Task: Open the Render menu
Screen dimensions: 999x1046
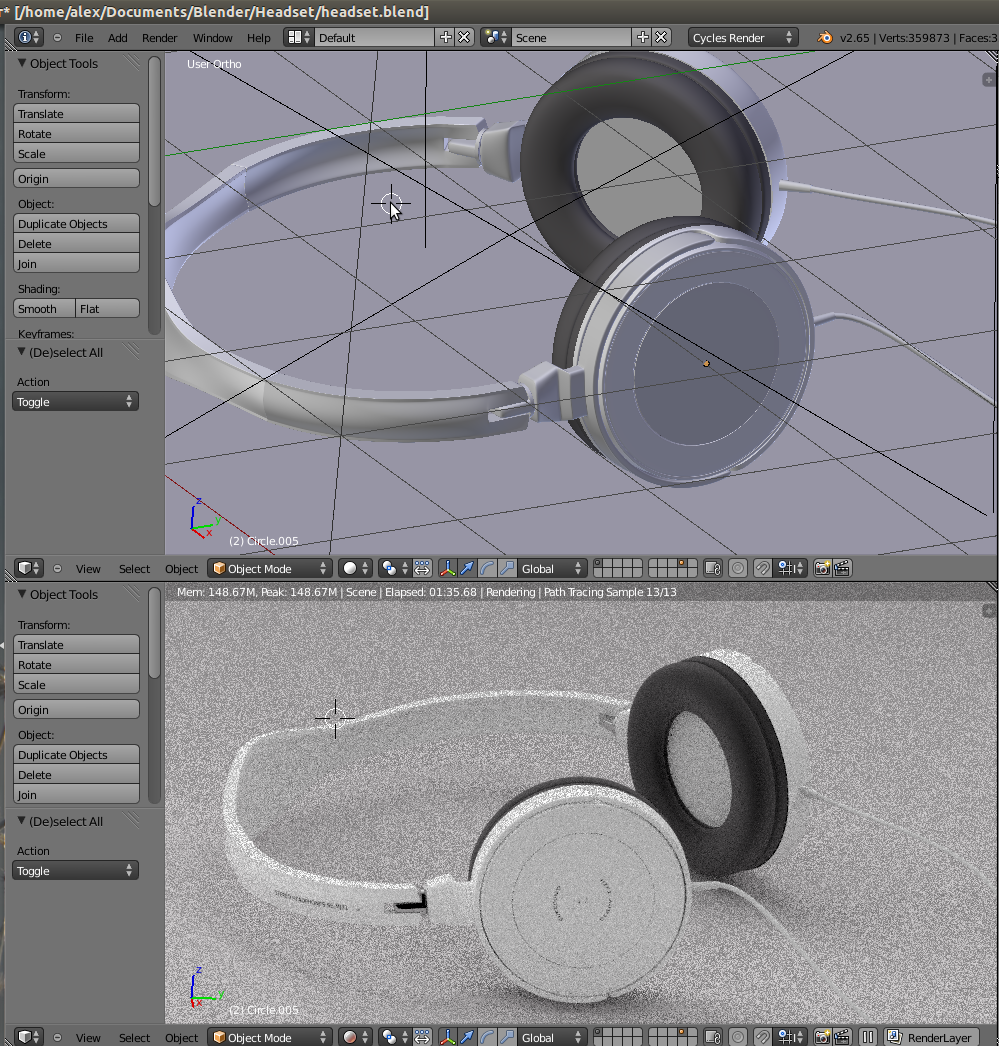Action: click(x=159, y=37)
